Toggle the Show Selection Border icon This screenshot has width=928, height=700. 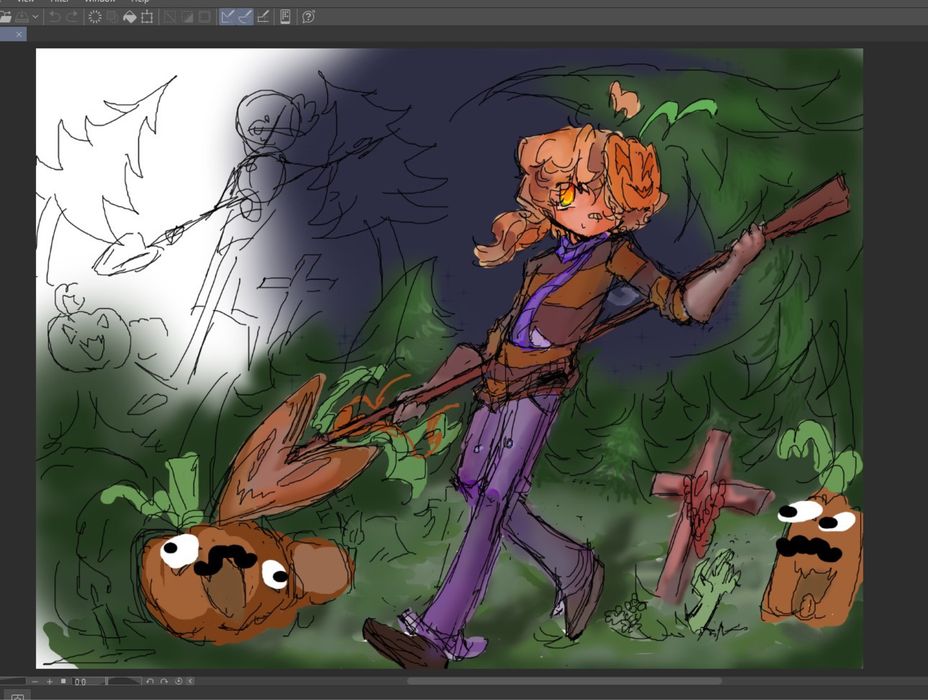(x=205, y=17)
